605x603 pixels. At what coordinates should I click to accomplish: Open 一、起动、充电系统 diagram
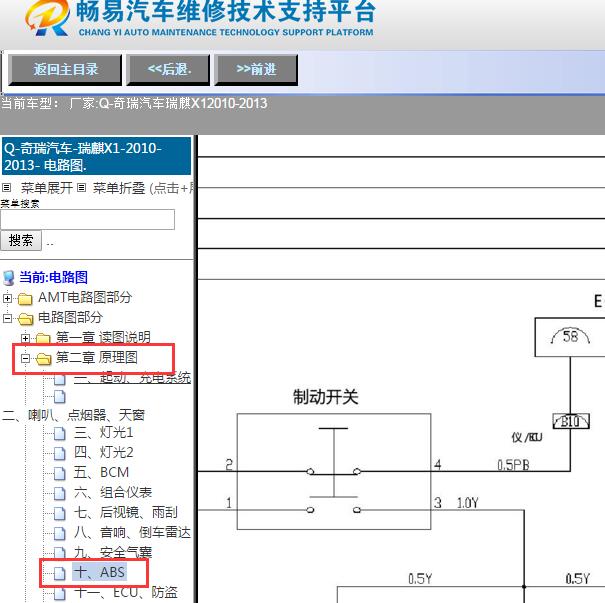click(x=132, y=377)
